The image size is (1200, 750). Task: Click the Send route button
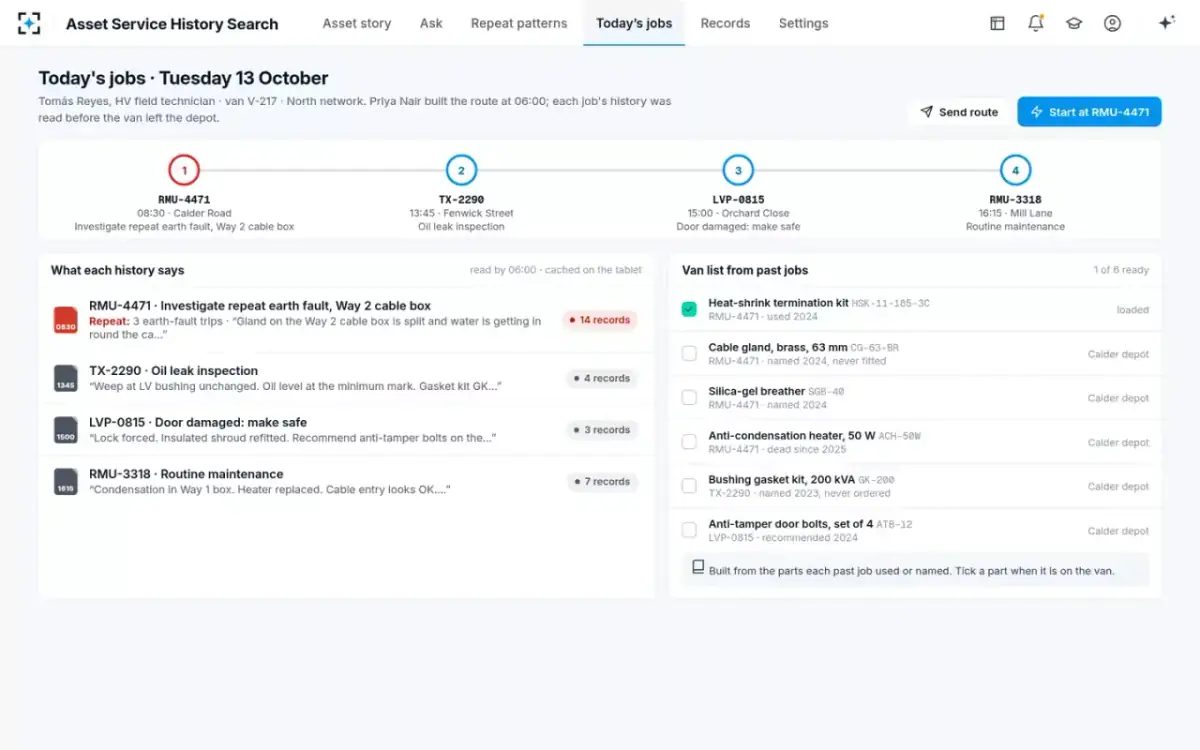959,112
